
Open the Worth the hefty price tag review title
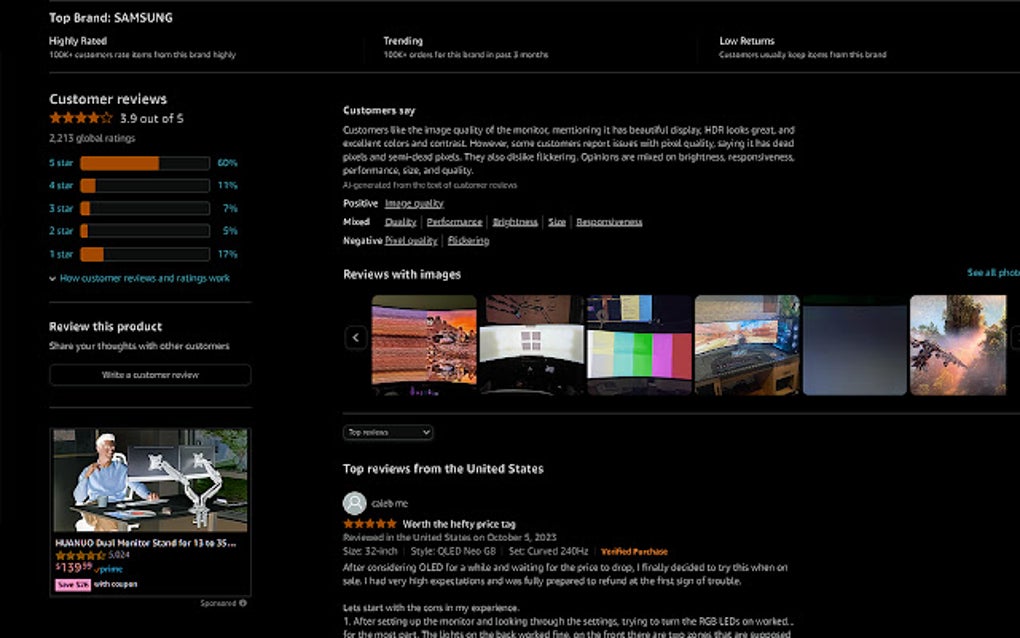coord(459,524)
